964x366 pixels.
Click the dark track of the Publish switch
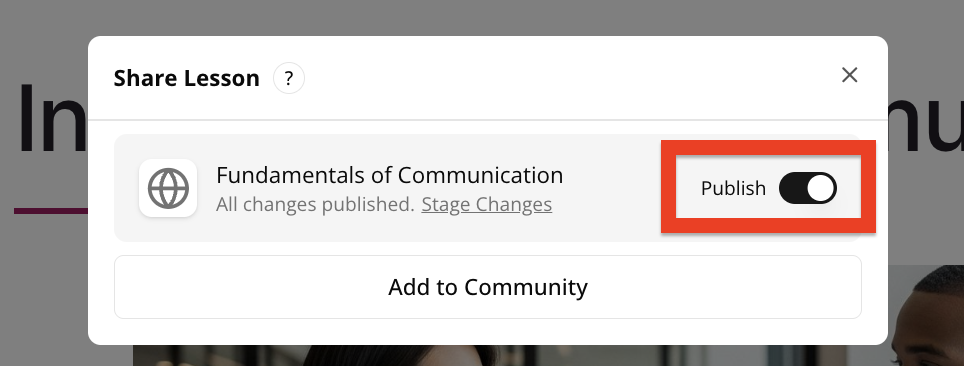792,188
